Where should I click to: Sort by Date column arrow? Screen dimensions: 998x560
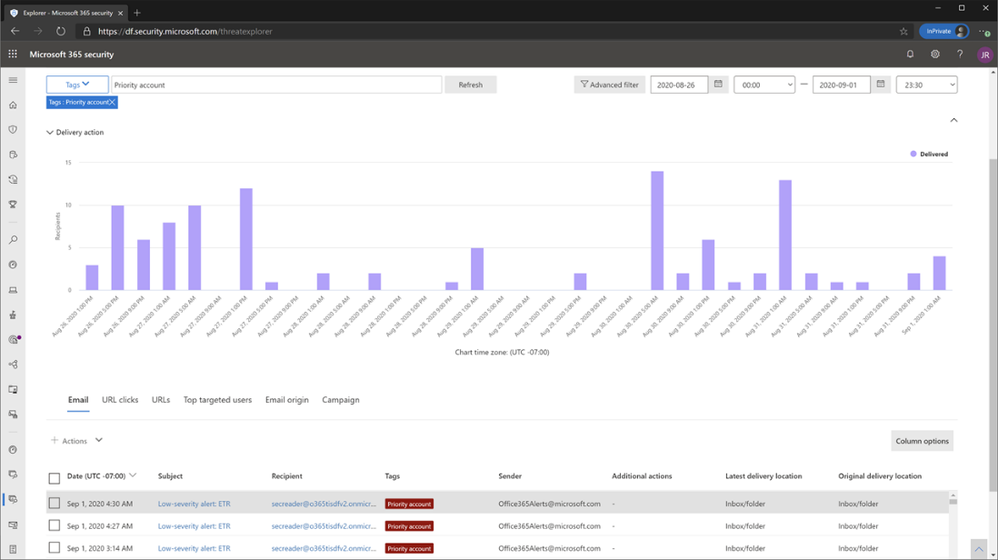point(132,475)
